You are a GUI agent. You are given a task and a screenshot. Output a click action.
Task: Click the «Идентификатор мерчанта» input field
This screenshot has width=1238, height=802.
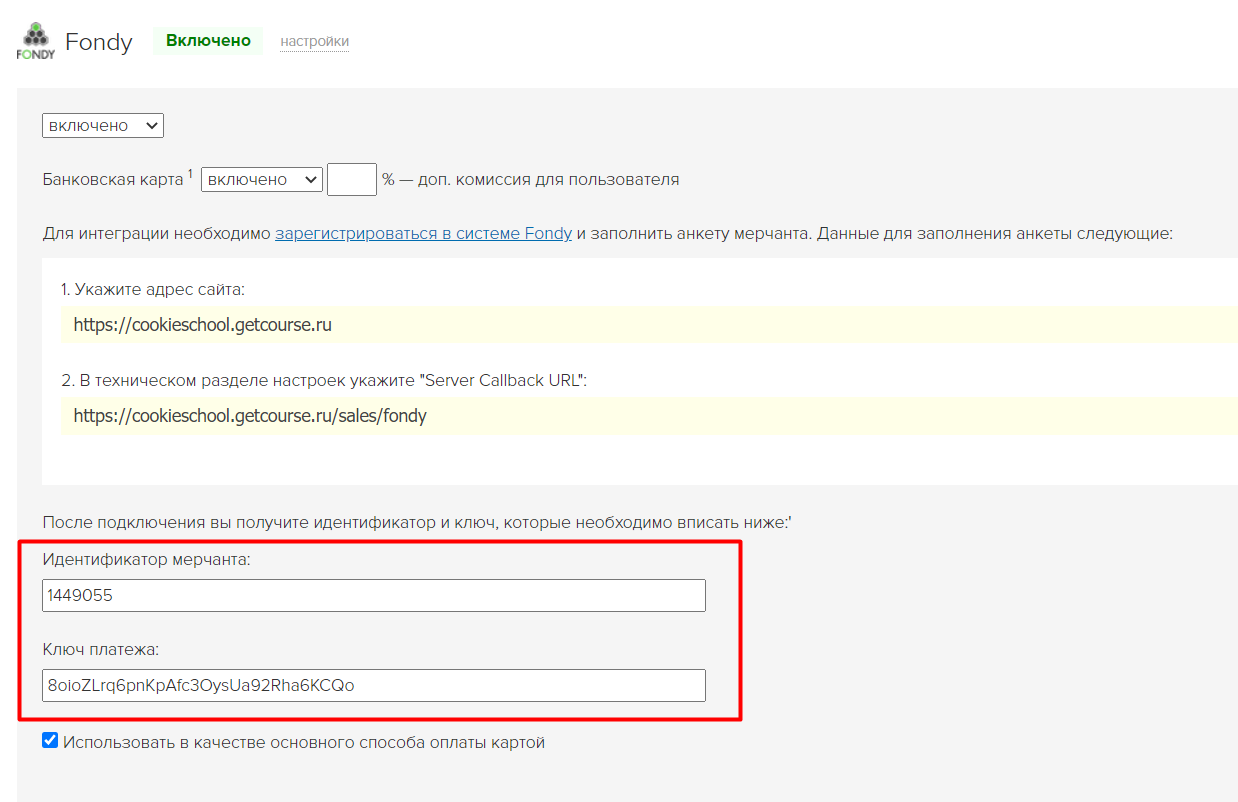click(374, 595)
